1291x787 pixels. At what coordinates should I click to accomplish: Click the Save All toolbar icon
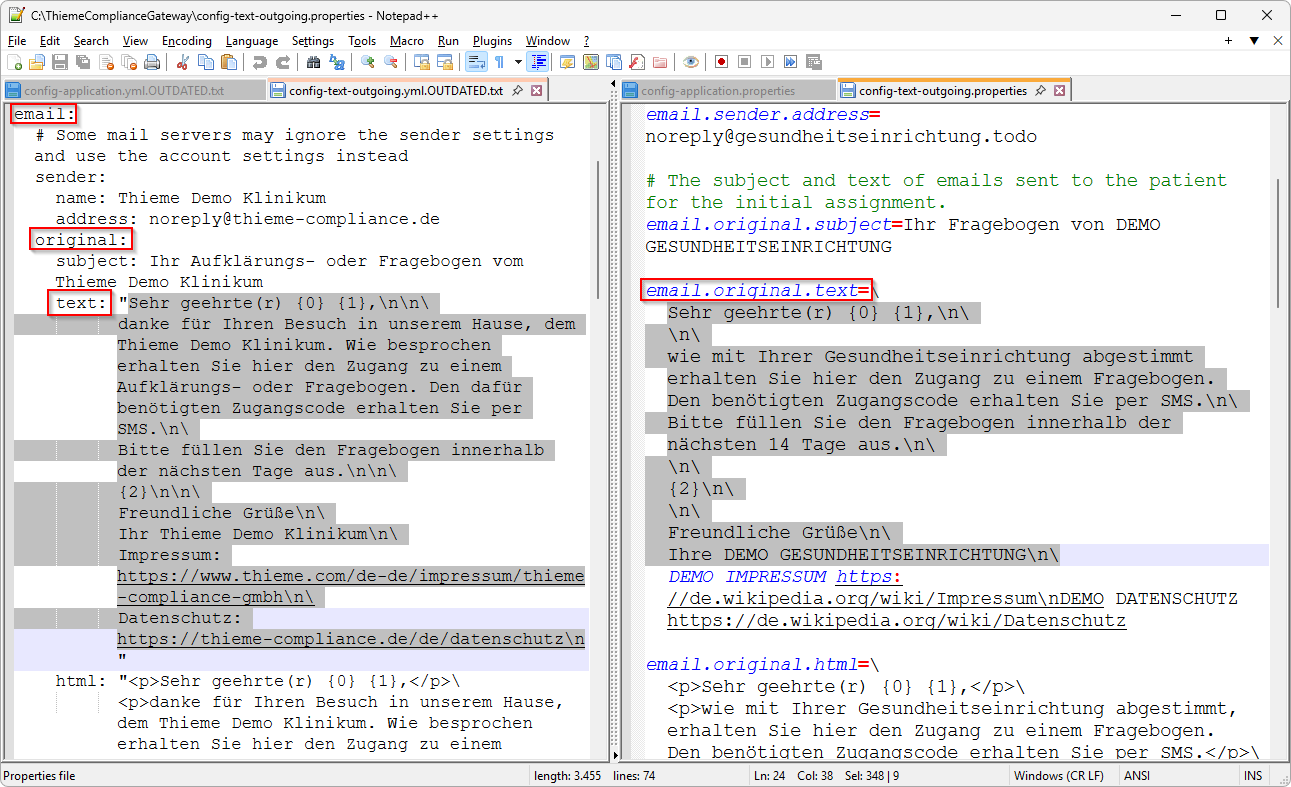click(82, 62)
